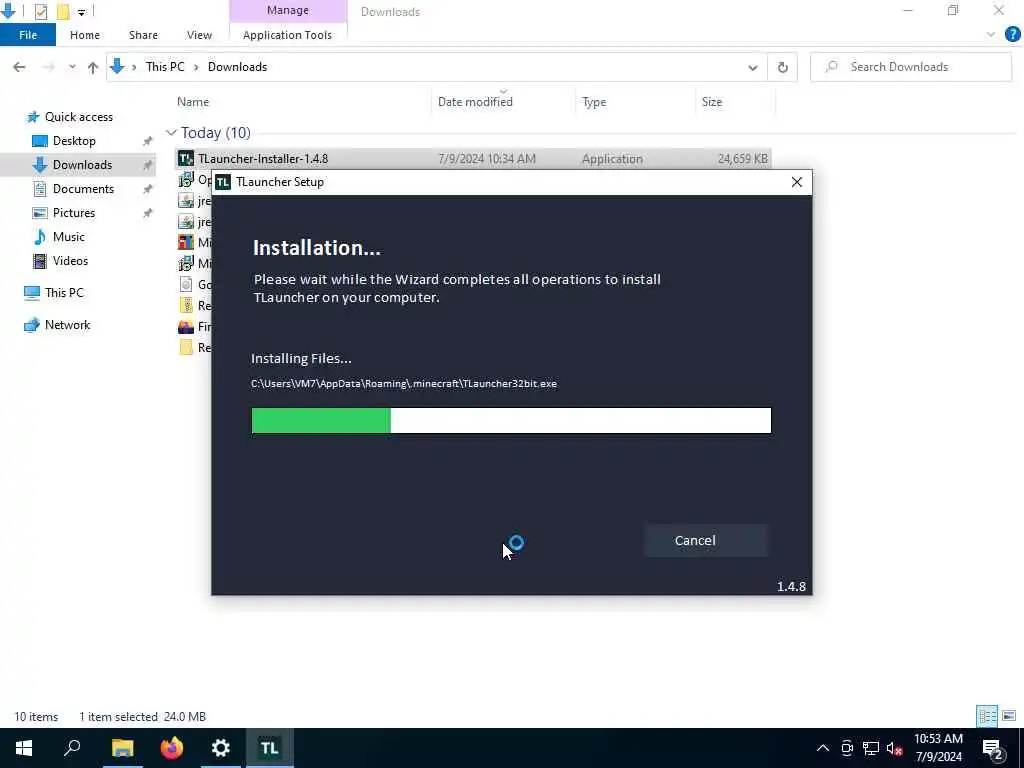This screenshot has height=768, width=1024.
Task: Open the notification center icon
Action: 993,749
